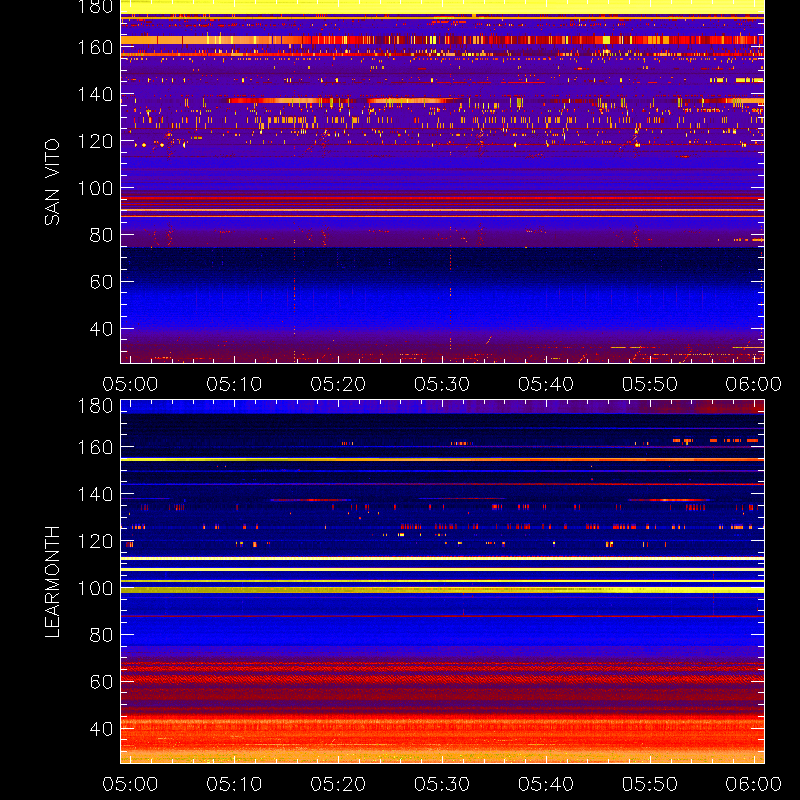Screen dimensions: 800x800
Task: Click the 06:00 time label under Learmonth plot
Action: [754, 784]
